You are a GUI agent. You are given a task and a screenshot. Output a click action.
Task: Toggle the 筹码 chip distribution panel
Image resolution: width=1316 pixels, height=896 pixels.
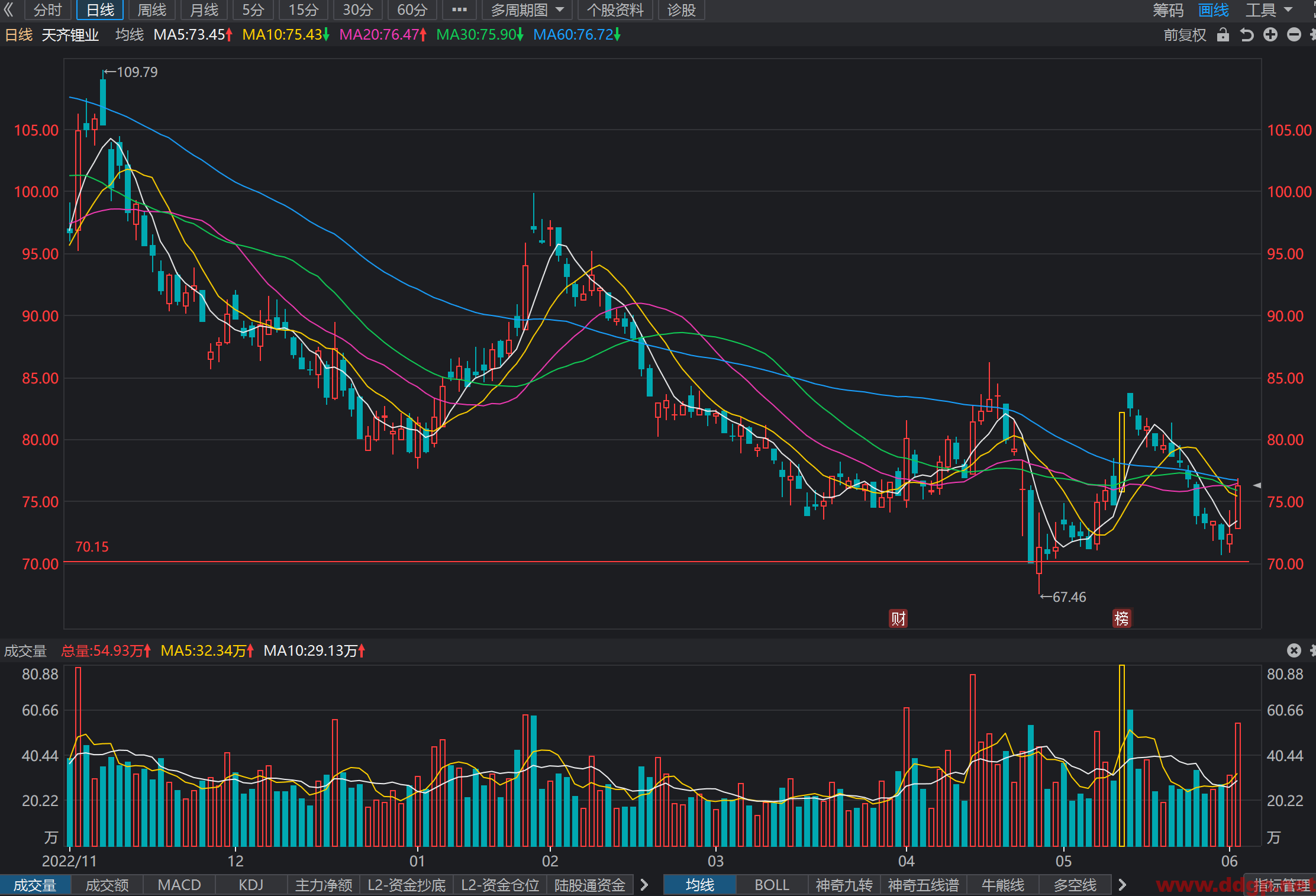click(x=1168, y=10)
